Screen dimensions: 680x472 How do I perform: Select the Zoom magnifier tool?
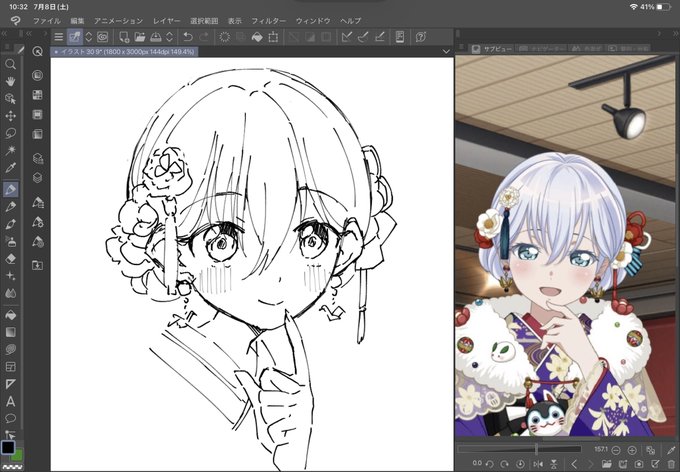pyautogui.click(x=10, y=65)
